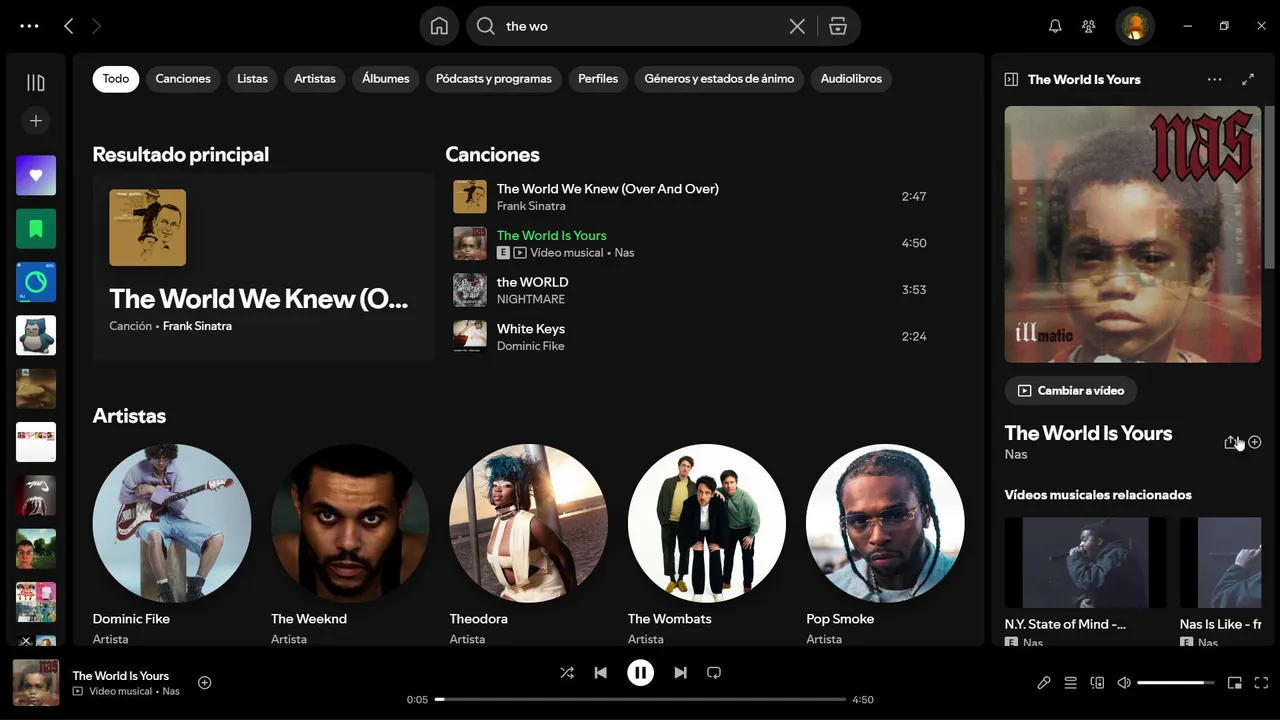Open Nas Is Like related video
Viewport: 1280px width, 720px height.
pos(1221,580)
